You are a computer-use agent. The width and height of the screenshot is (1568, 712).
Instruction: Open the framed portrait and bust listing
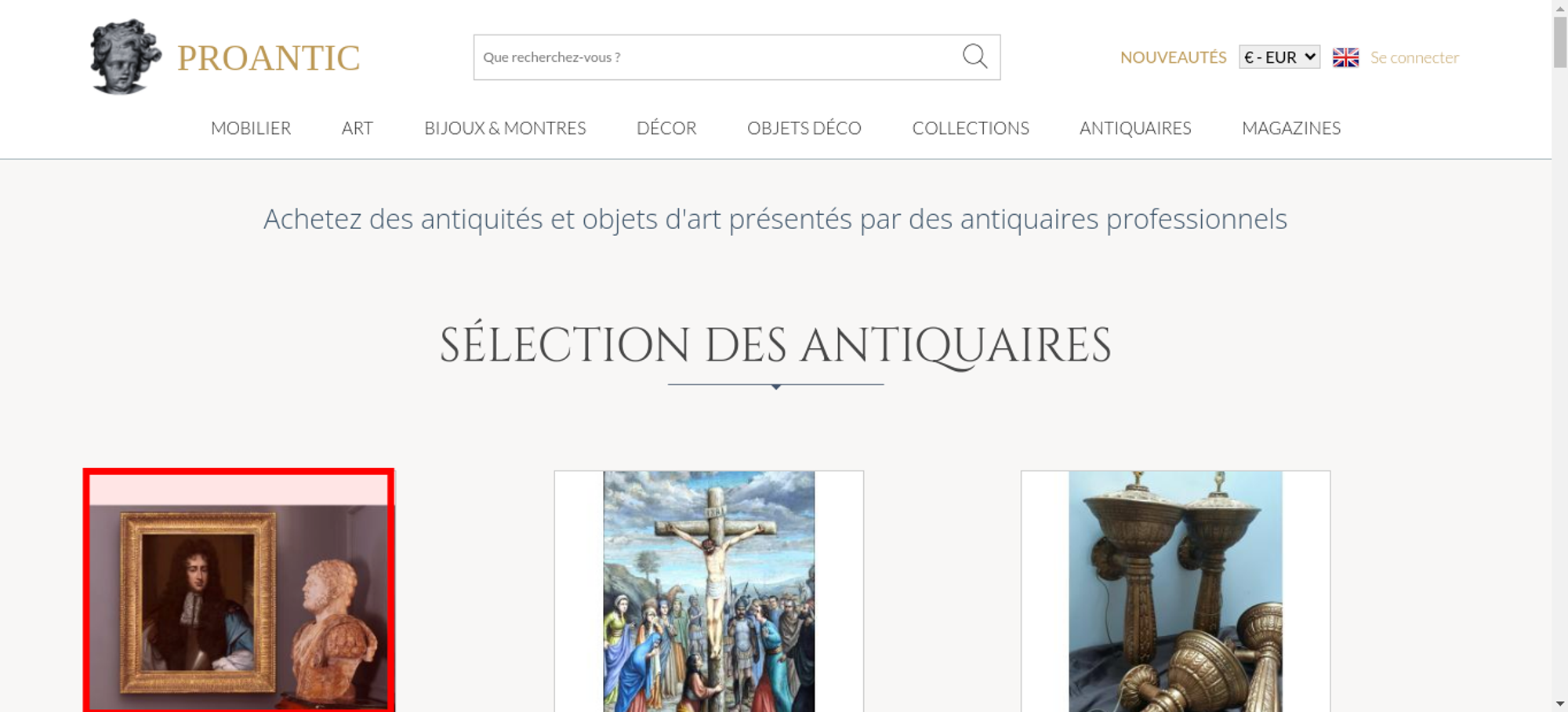[239, 600]
